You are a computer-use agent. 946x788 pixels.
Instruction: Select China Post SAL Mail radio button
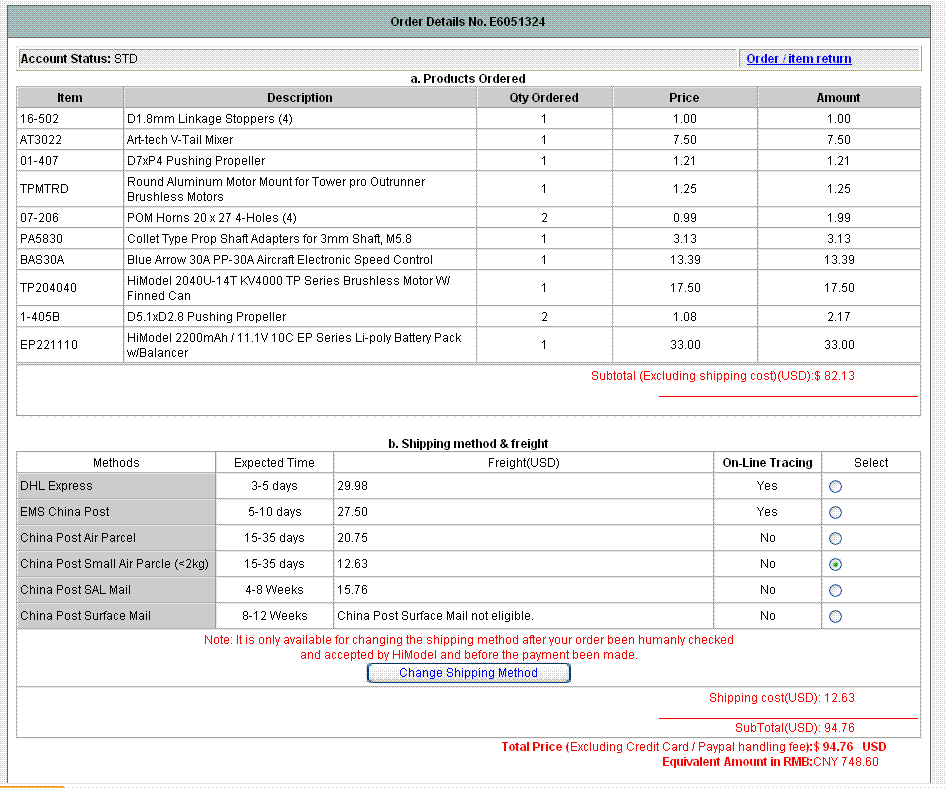tap(835, 590)
